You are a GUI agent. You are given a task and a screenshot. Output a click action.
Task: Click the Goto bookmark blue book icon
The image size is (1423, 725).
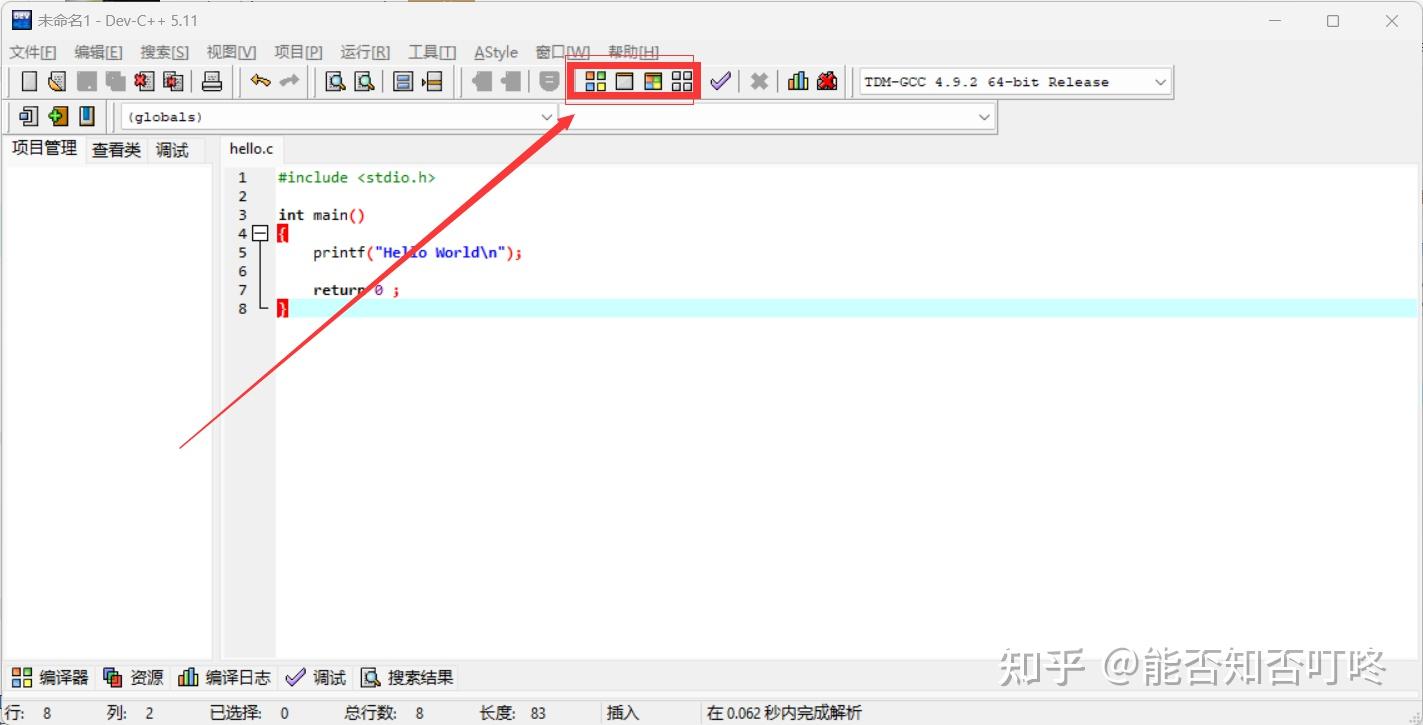pyautogui.click(x=87, y=116)
